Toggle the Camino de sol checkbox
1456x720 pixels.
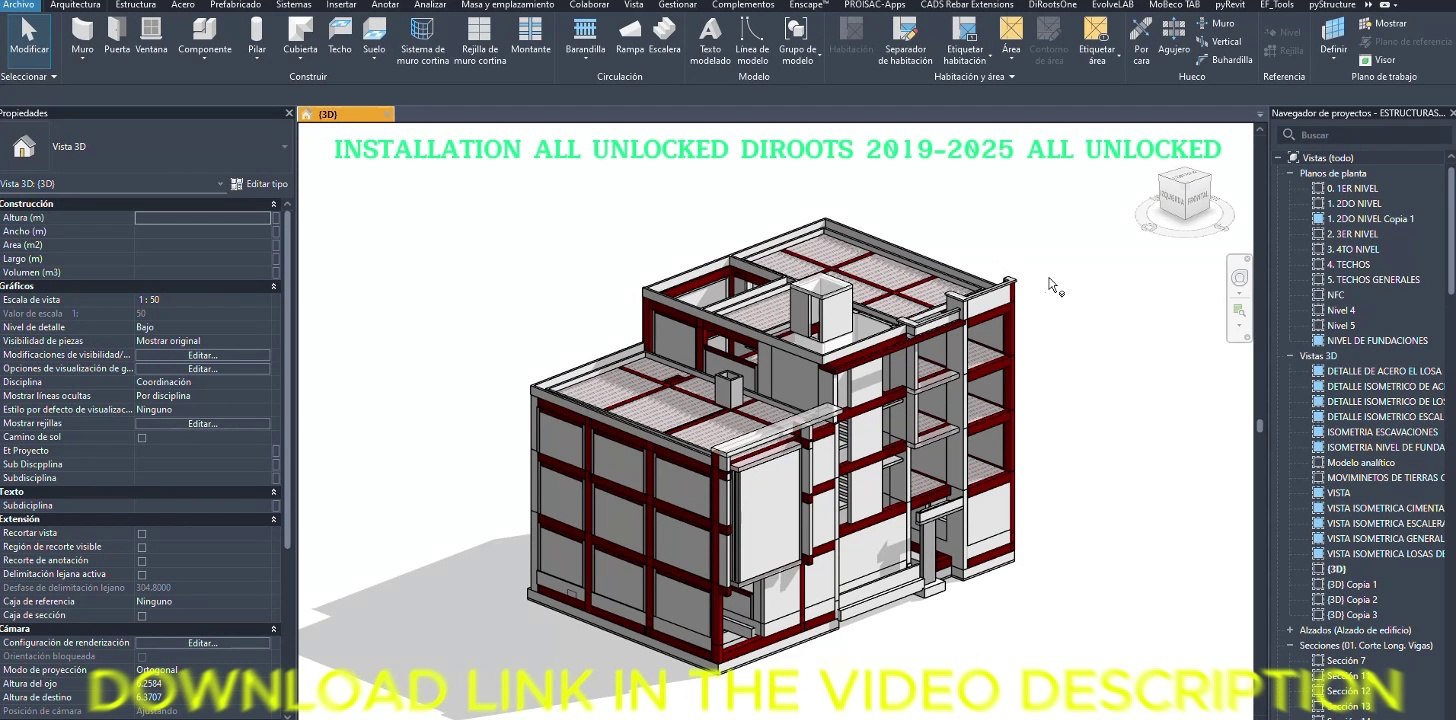142,438
